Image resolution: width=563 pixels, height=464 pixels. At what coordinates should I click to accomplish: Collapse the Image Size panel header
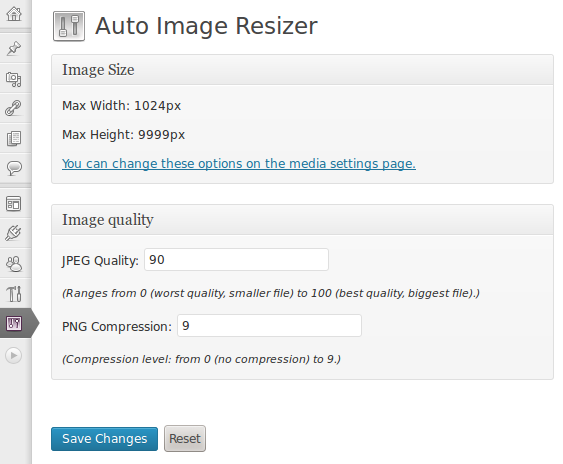[x=302, y=70]
